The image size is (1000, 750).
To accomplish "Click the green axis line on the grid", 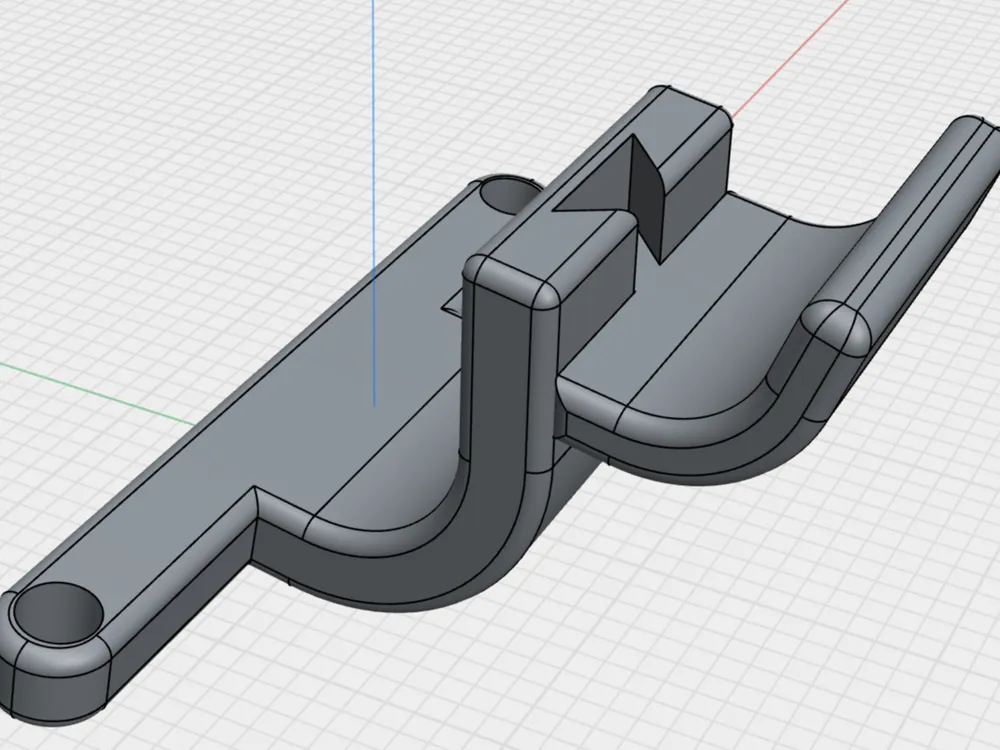I will [97, 393].
